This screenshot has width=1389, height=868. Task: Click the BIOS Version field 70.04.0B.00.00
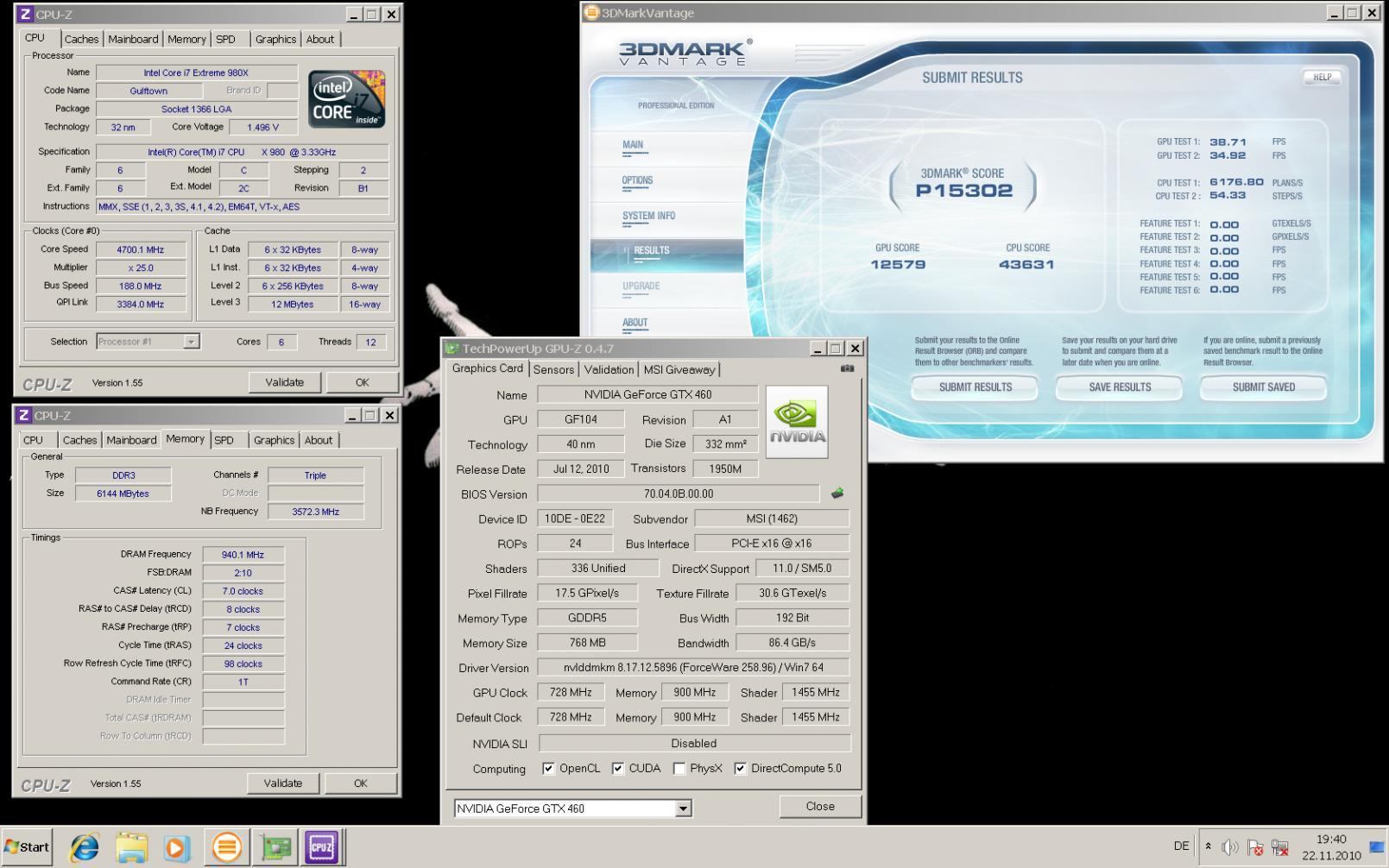(679, 494)
